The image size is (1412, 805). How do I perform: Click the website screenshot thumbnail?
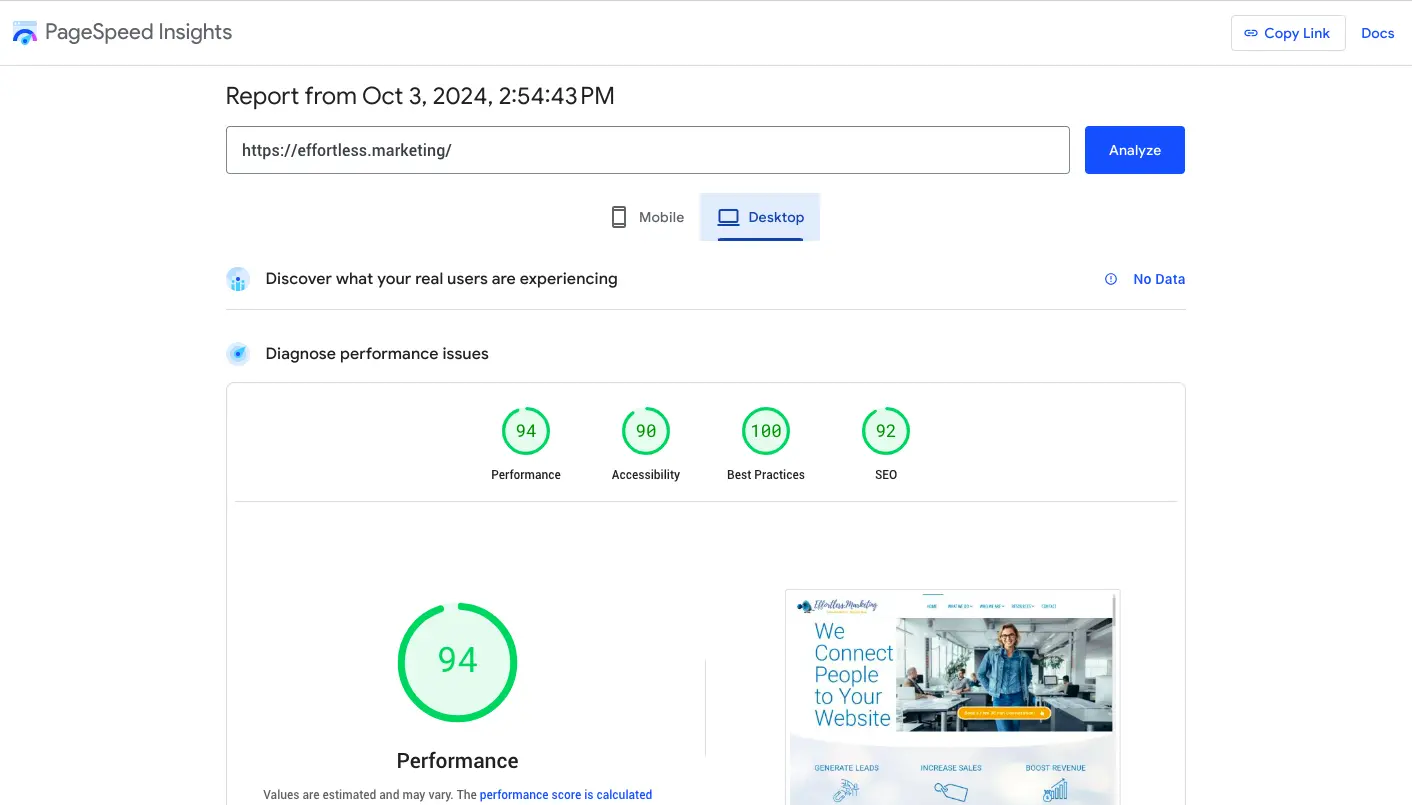click(x=952, y=697)
